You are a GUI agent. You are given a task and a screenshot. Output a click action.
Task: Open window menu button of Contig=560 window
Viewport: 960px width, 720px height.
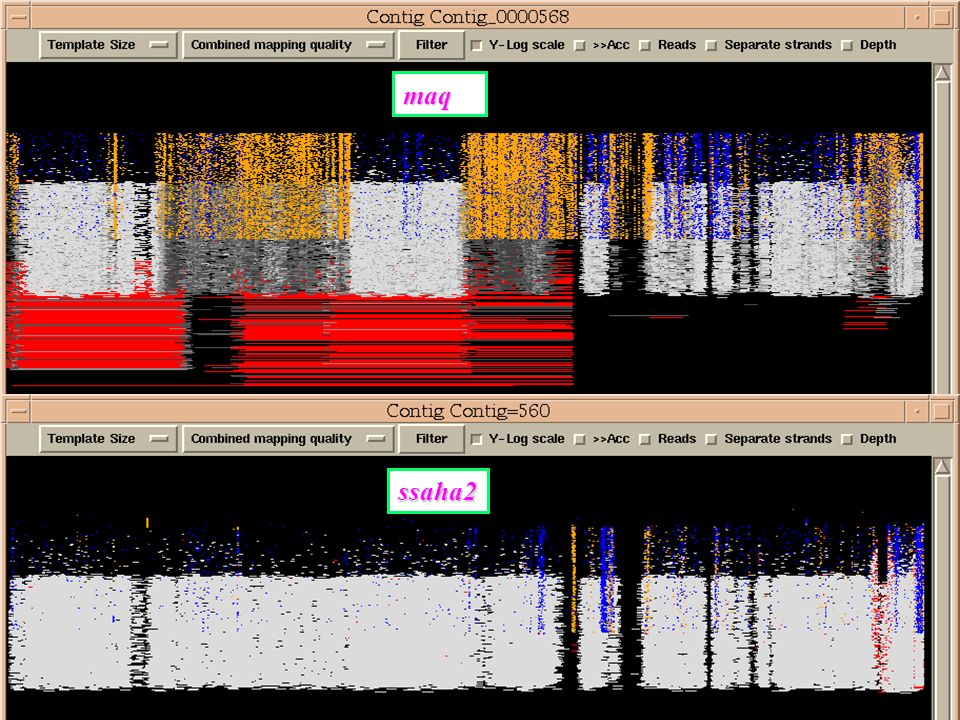[x=19, y=411]
